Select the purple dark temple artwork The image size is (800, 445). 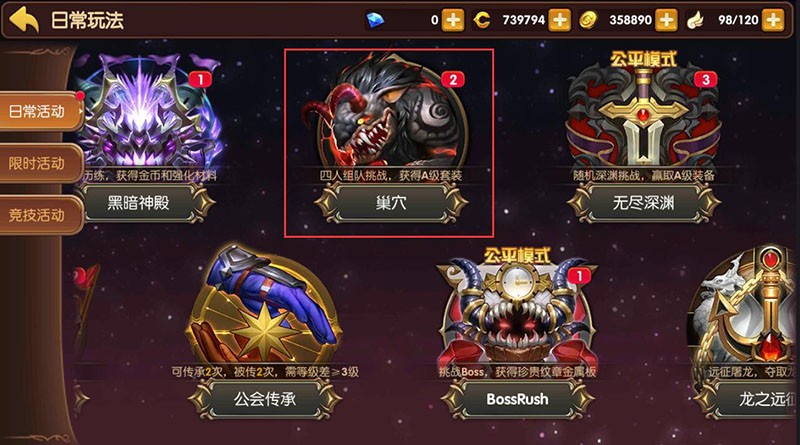point(148,110)
